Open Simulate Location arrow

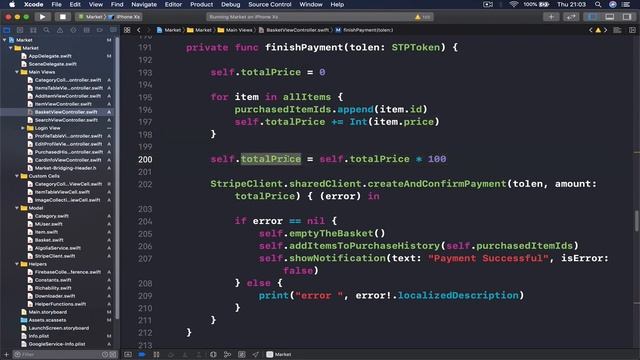[x=256, y=355]
